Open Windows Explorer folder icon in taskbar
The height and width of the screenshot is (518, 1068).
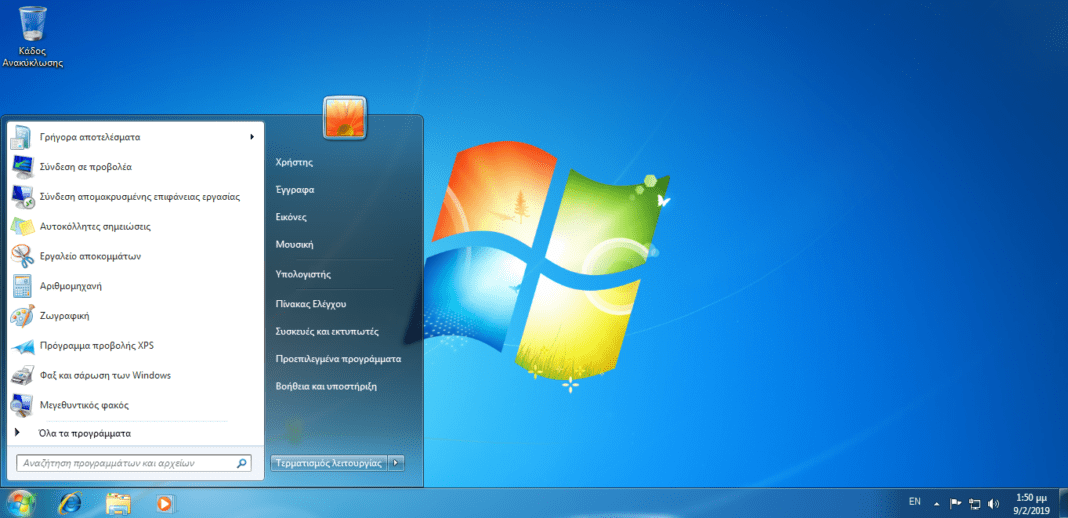click(x=119, y=504)
